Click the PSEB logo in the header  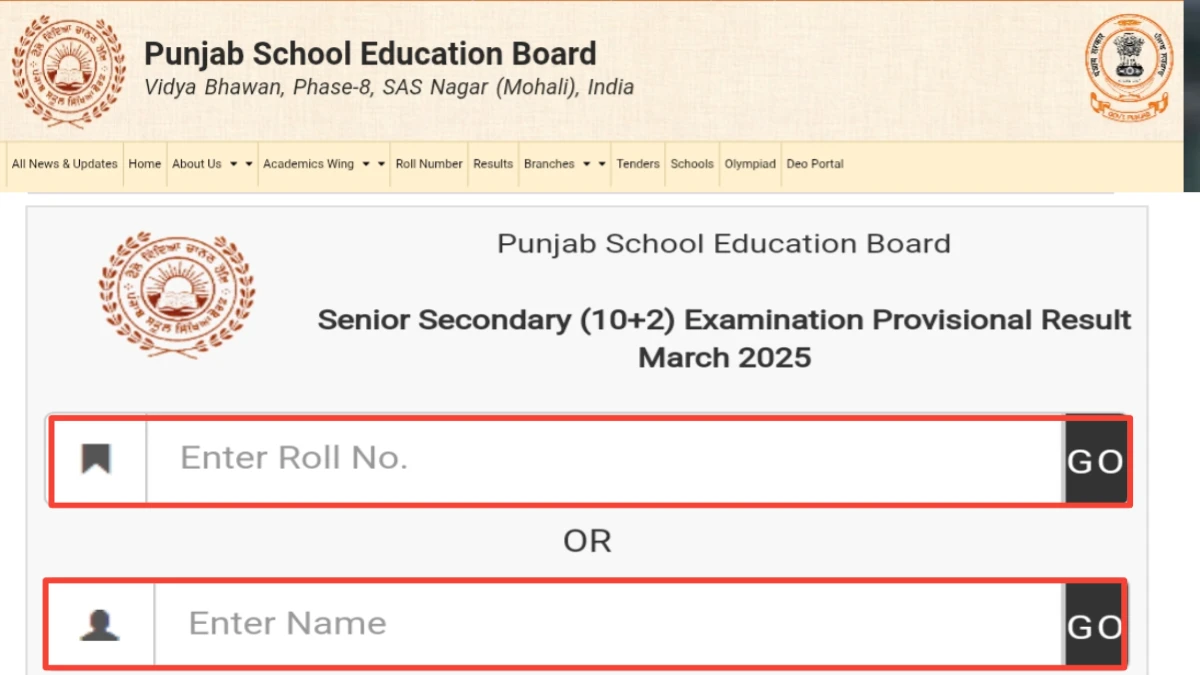tap(68, 70)
